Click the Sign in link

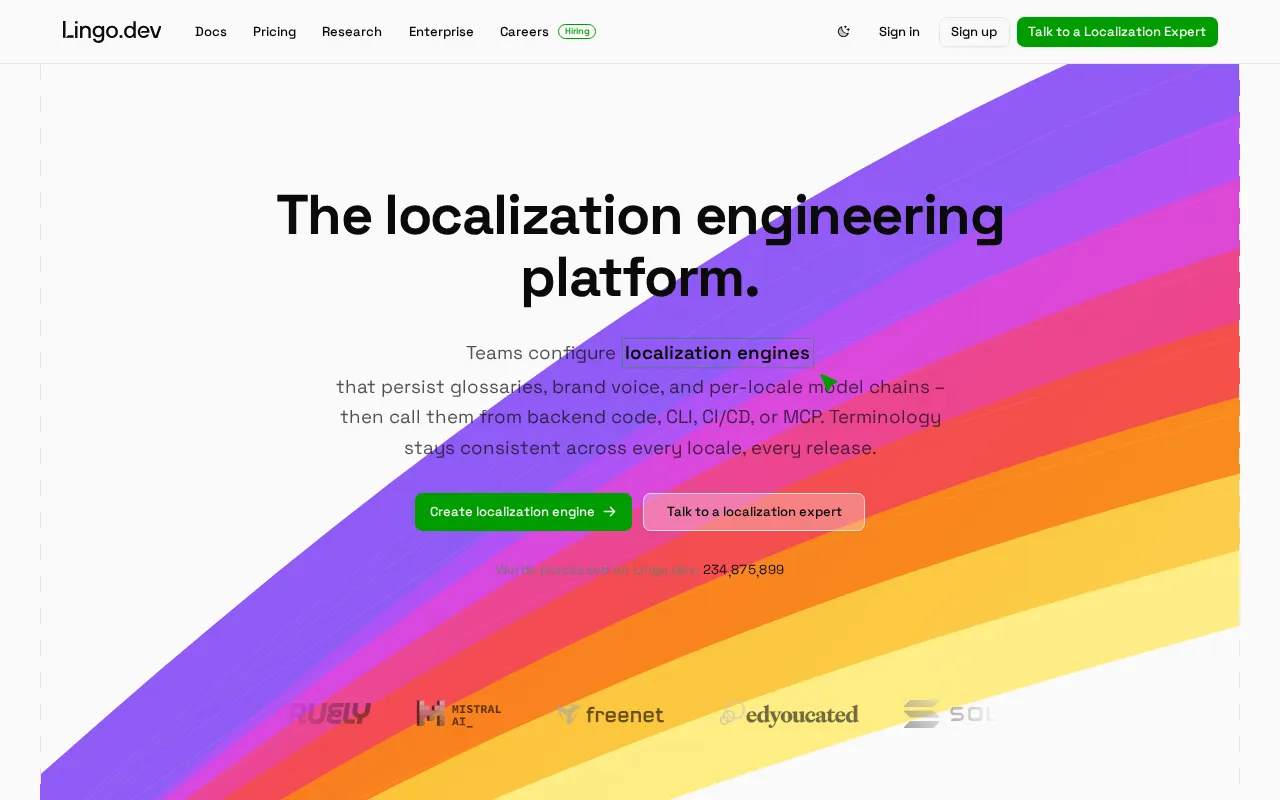coord(899,32)
